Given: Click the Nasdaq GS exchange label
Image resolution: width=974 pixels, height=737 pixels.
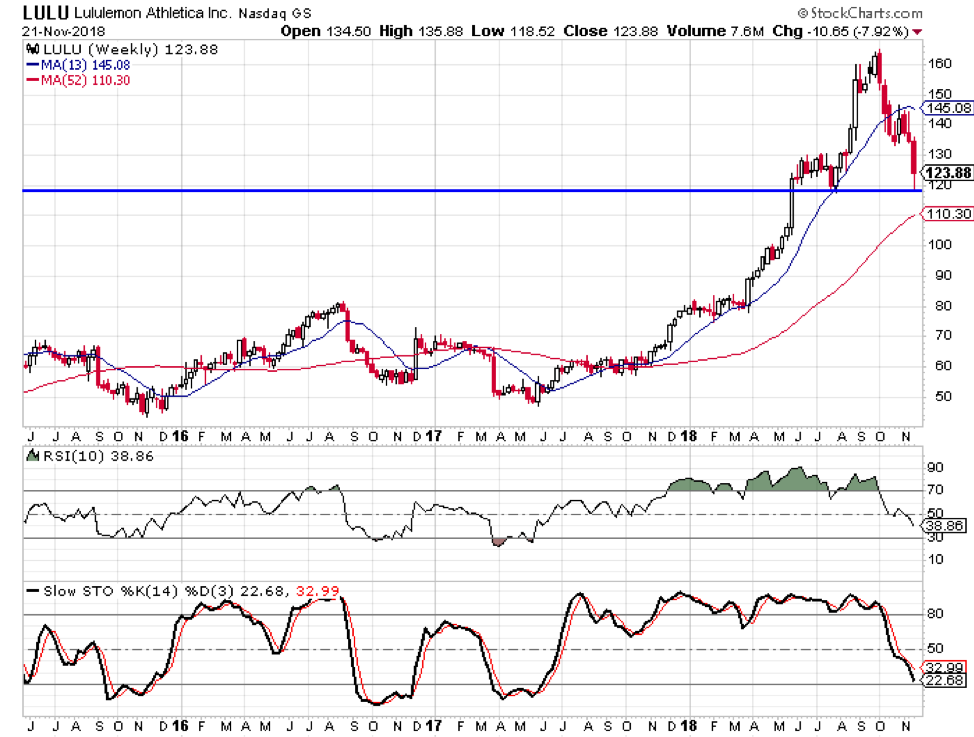Looking at the screenshot, I should [275, 13].
